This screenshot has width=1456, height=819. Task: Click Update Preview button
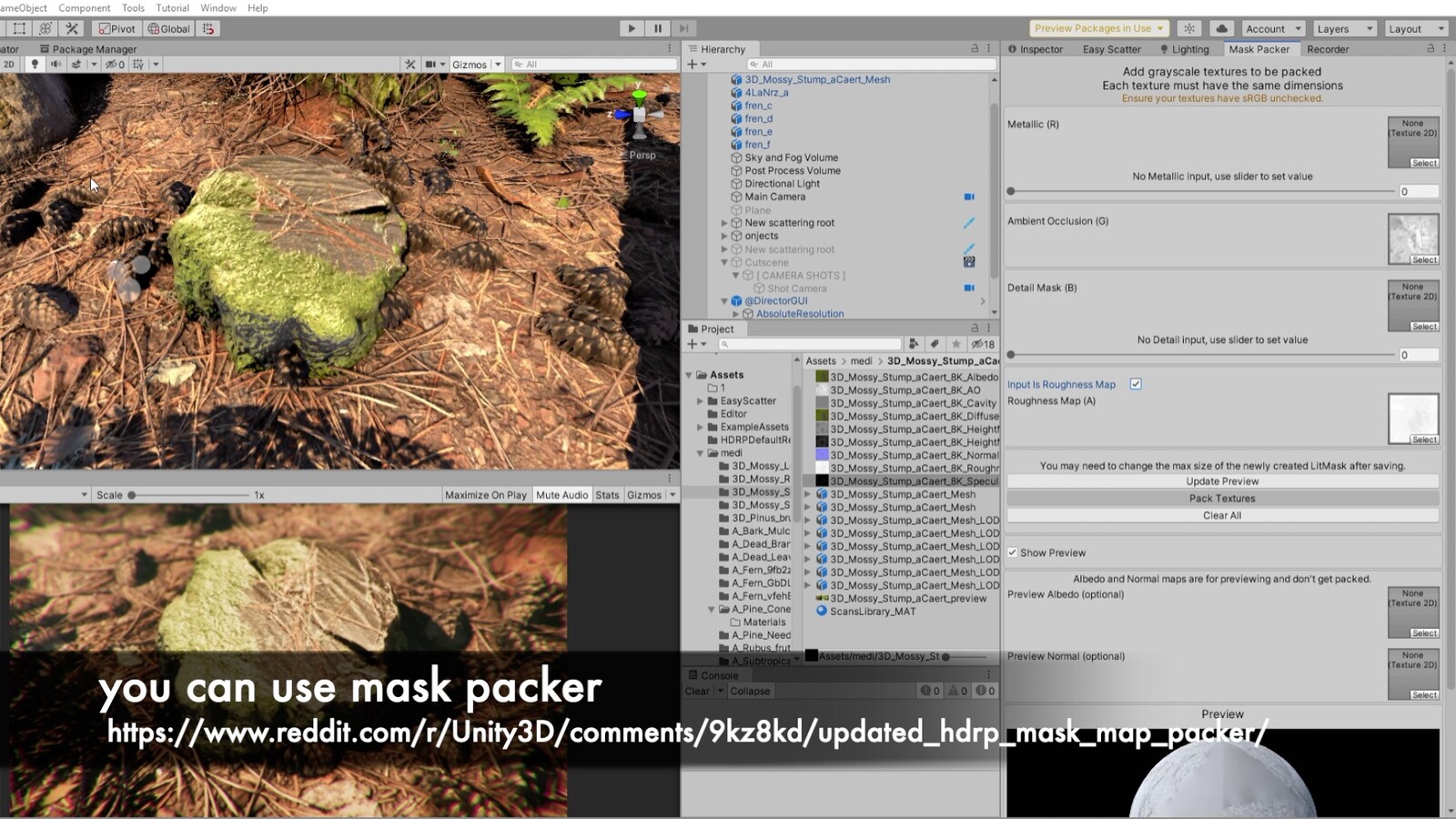tap(1222, 481)
